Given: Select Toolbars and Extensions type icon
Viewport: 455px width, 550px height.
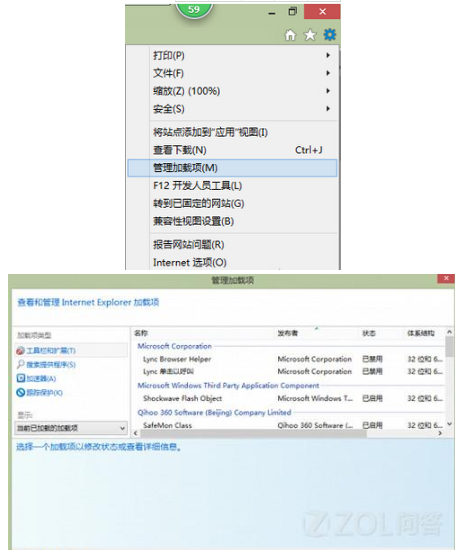Looking at the screenshot, I should coord(20,350).
